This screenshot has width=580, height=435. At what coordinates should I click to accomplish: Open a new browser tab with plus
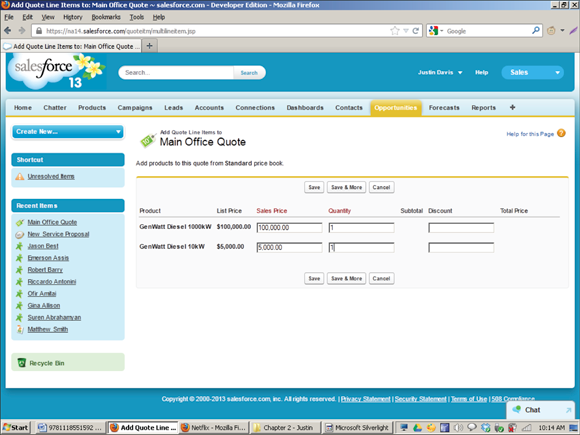[149, 46]
